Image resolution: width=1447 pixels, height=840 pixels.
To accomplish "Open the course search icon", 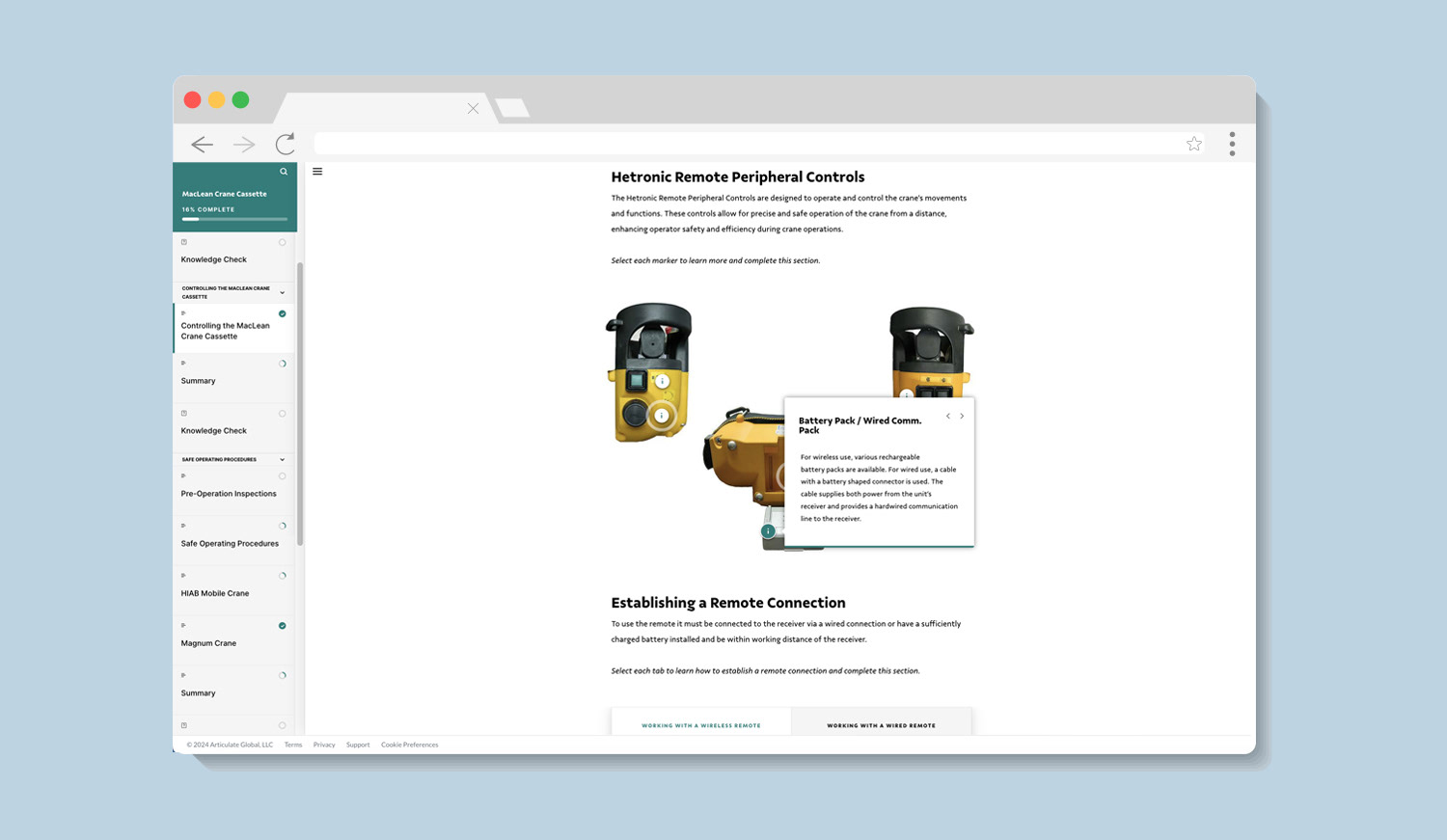I will 284,172.
